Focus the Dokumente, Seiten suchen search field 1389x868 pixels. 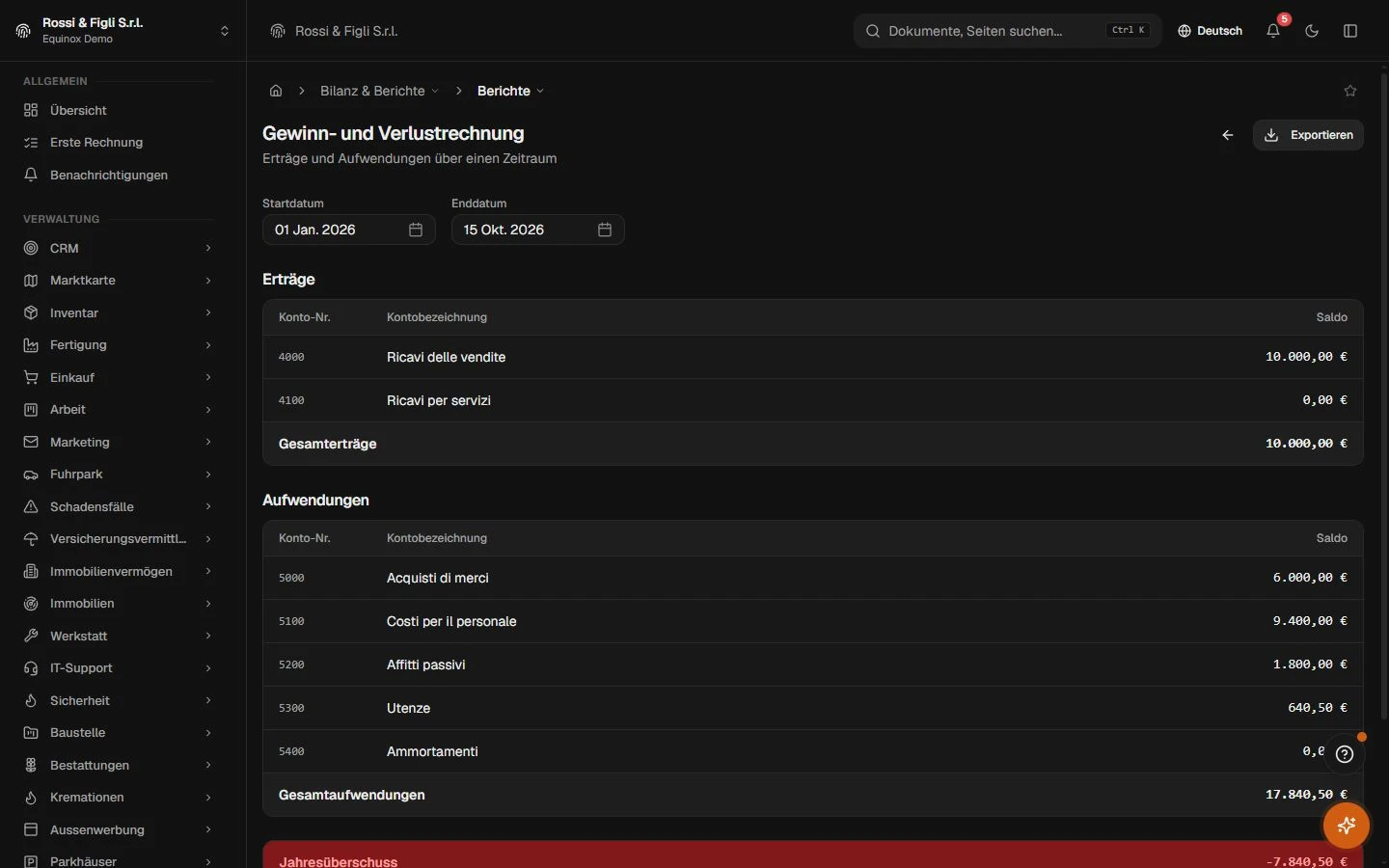coord(1007,31)
